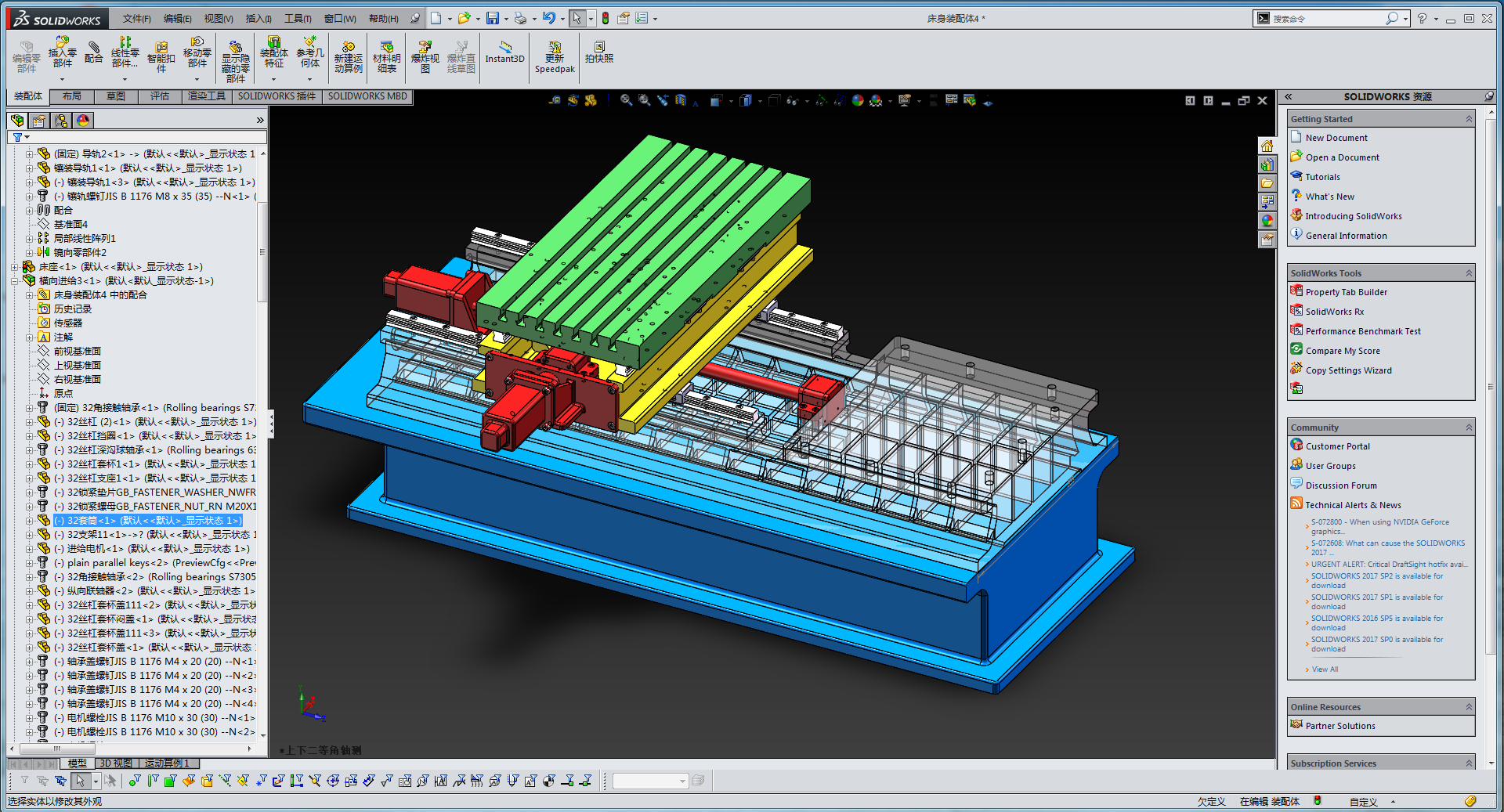Click the Undo arrow icon
This screenshot has height=812, width=1504.
point(548,18)
